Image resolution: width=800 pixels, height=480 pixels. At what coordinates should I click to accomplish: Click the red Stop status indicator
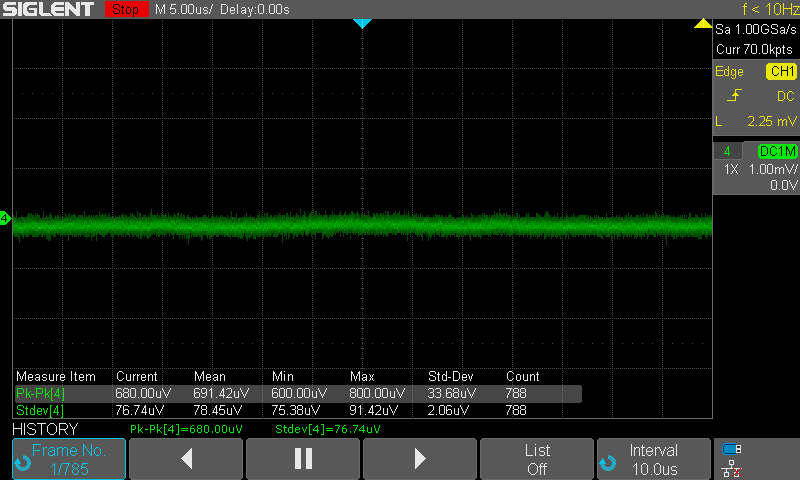126,9
